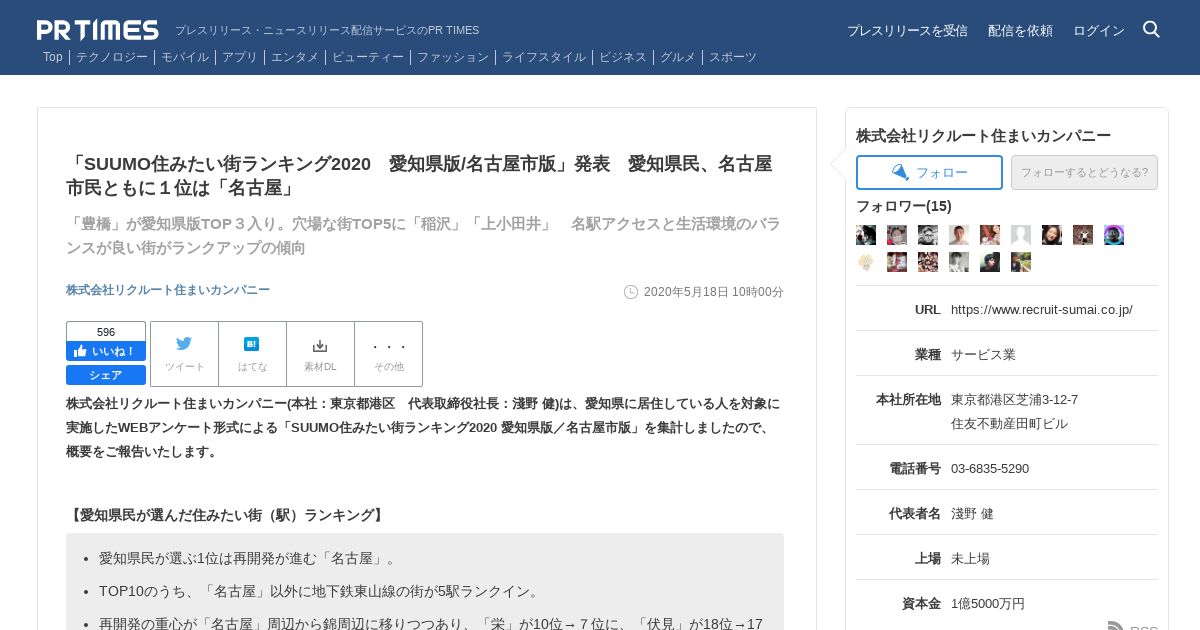Click the PR TIMES logo
1200x630 pixels.
98,30
